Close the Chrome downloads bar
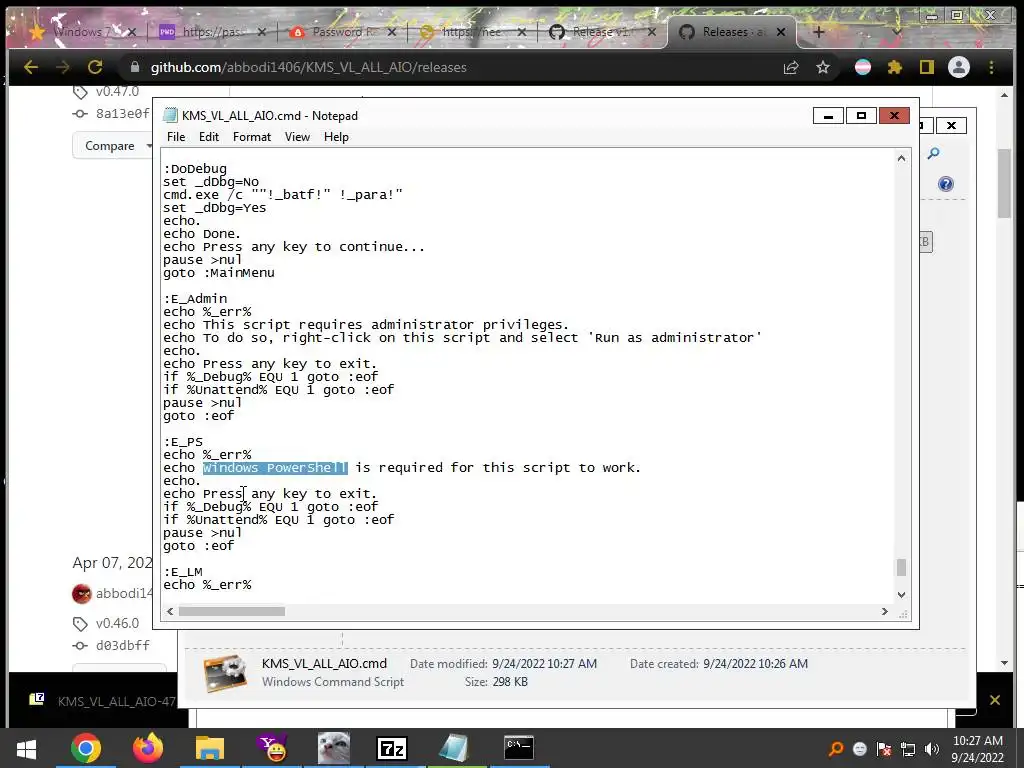This screenshot has width=1024, height=768. (x=995, y=700)
